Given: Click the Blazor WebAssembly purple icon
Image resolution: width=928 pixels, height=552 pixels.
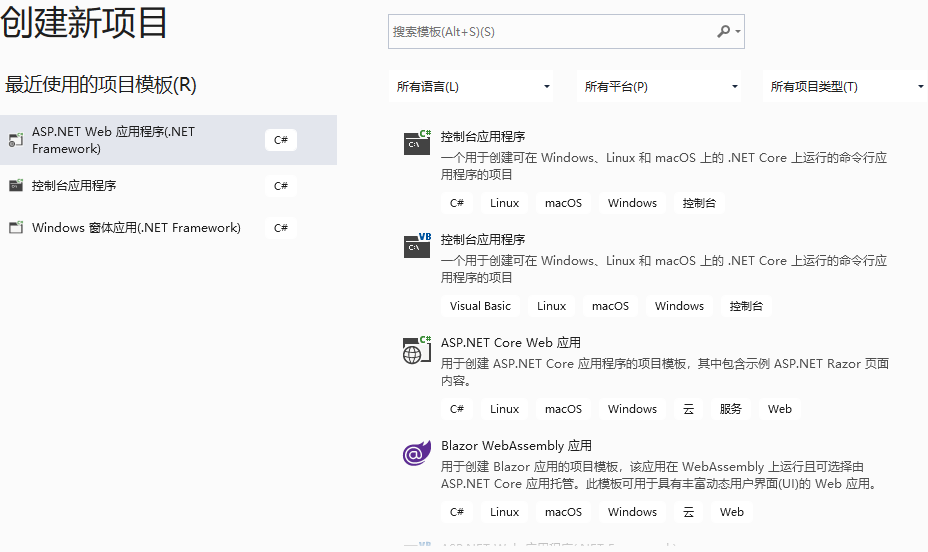Looking at the screenshot, I should click(x=417, y=453).
